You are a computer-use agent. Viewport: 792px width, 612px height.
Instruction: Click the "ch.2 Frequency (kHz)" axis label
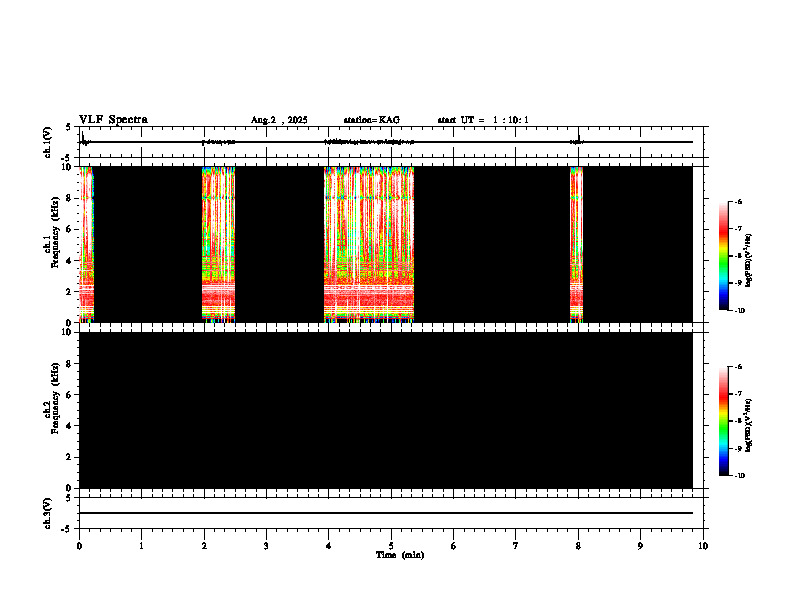pyautogui.click(x=51, y=398)
